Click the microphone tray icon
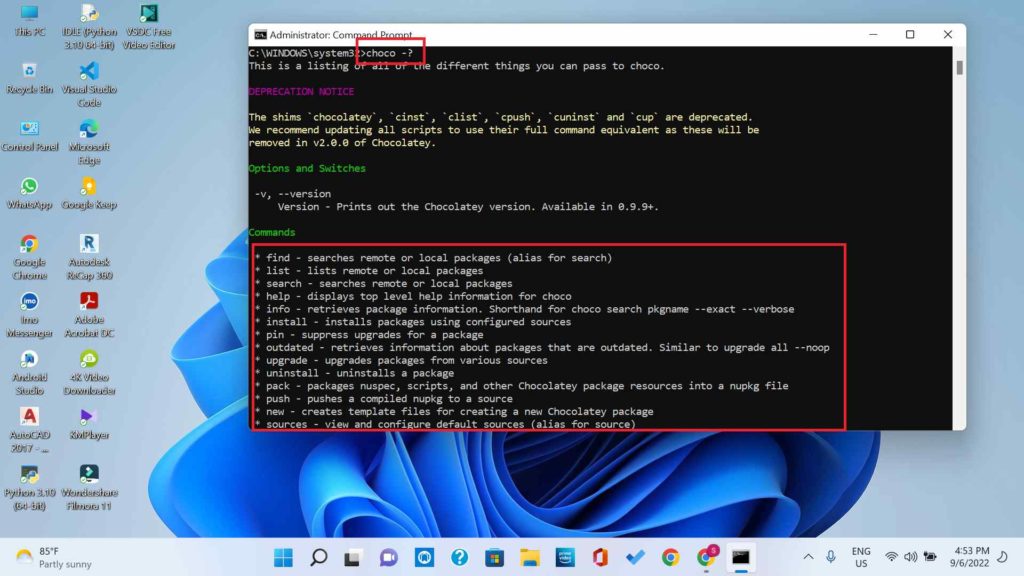Image resolution: width=1024 pixels, height=576 pixels. coord(831,557)
